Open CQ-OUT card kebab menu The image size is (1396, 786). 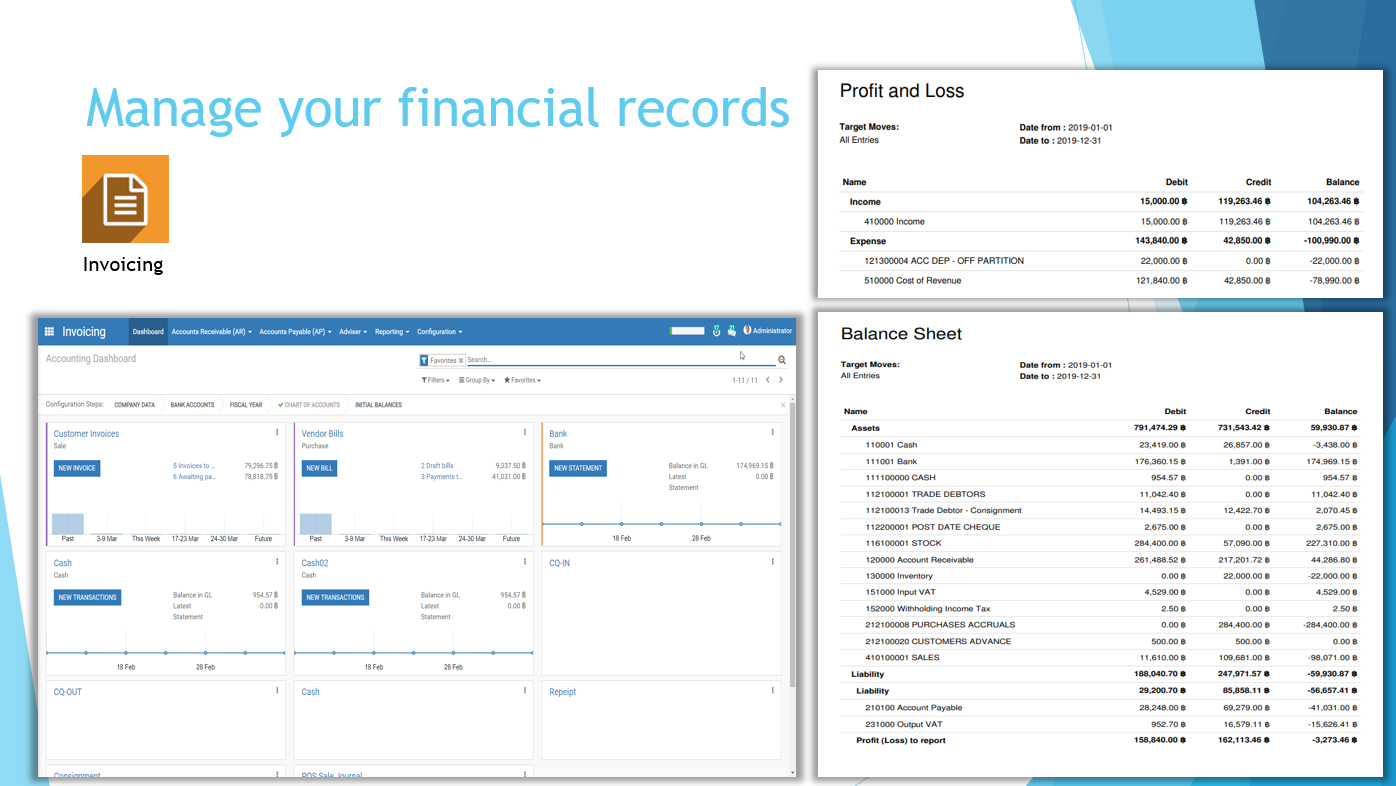tap(277, 691)
